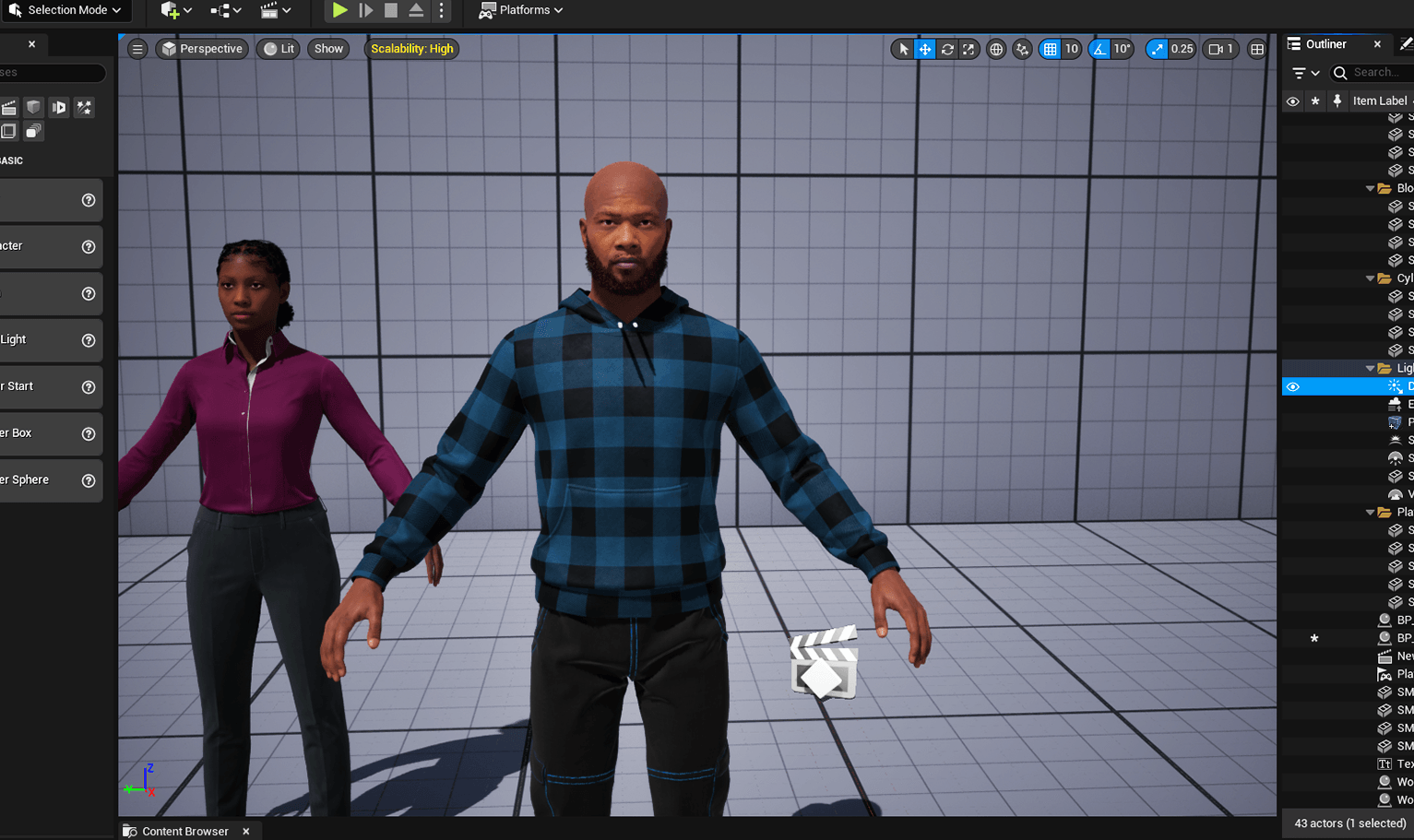
Task: Collapse the Cyl... folder in Outliner
Action: point(1371,278)
